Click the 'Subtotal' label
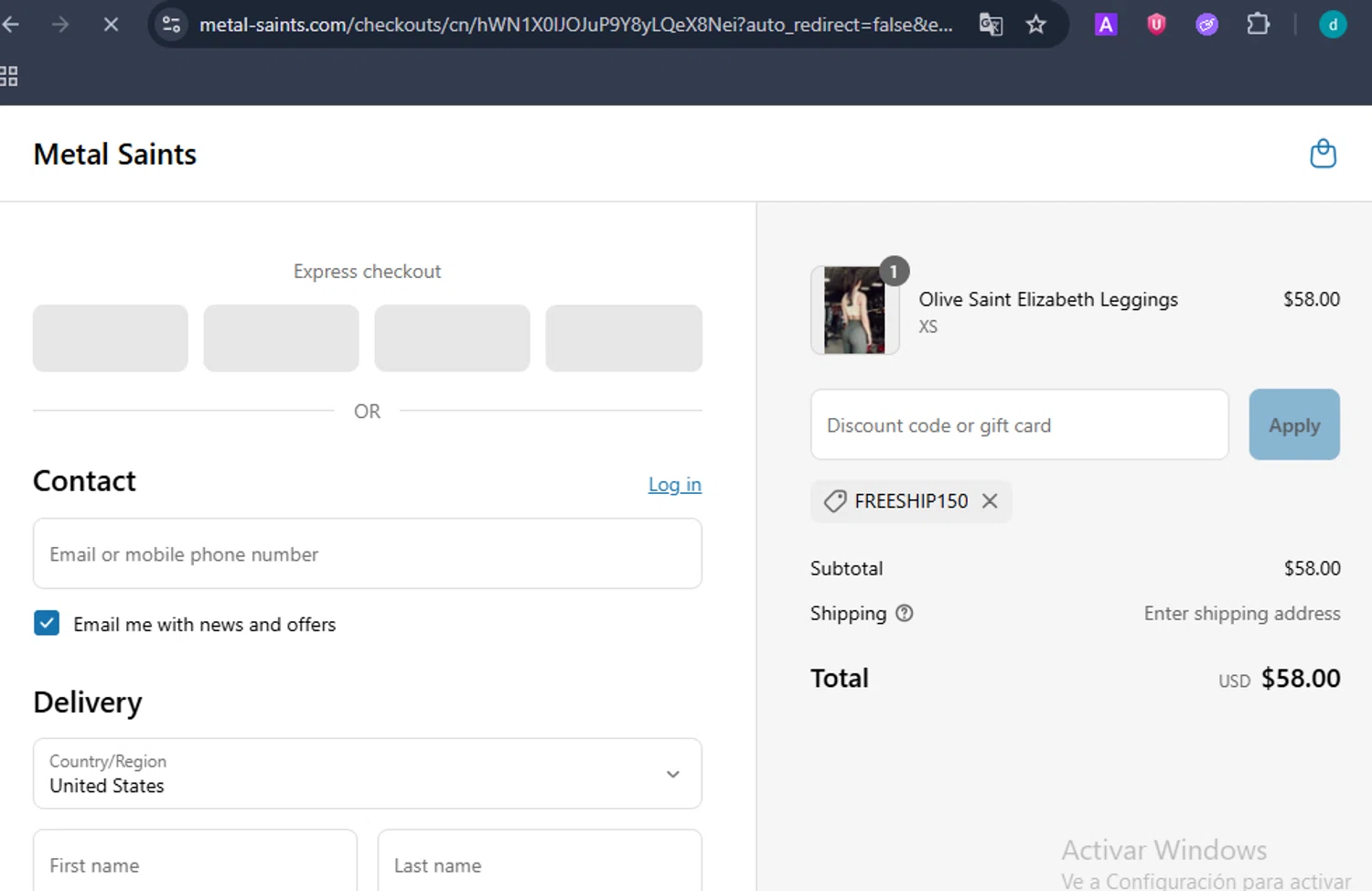This screenshot has width=1372, height=891. coord(846,568)
